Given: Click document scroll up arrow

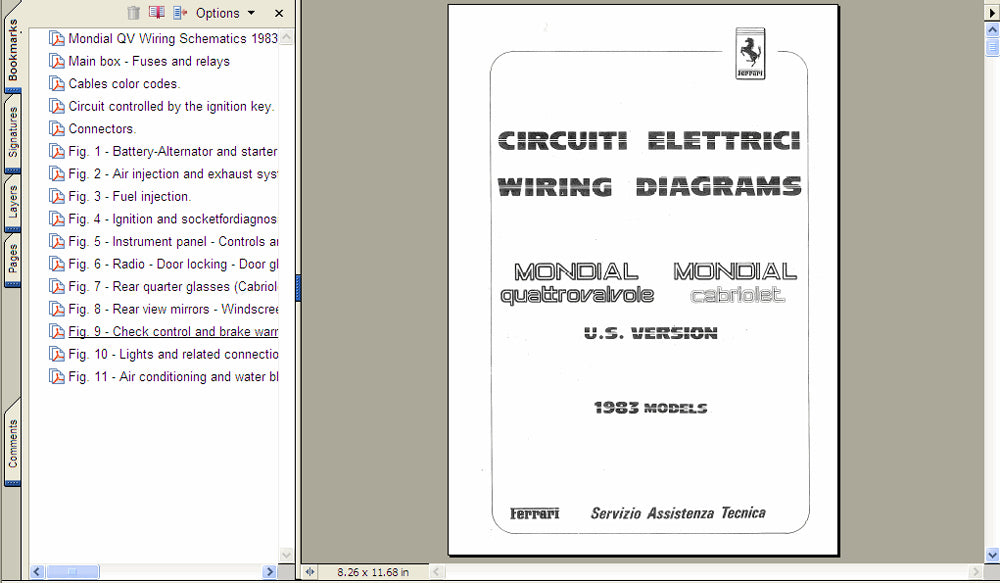Looking at the screenshot, I should [992, 29].
